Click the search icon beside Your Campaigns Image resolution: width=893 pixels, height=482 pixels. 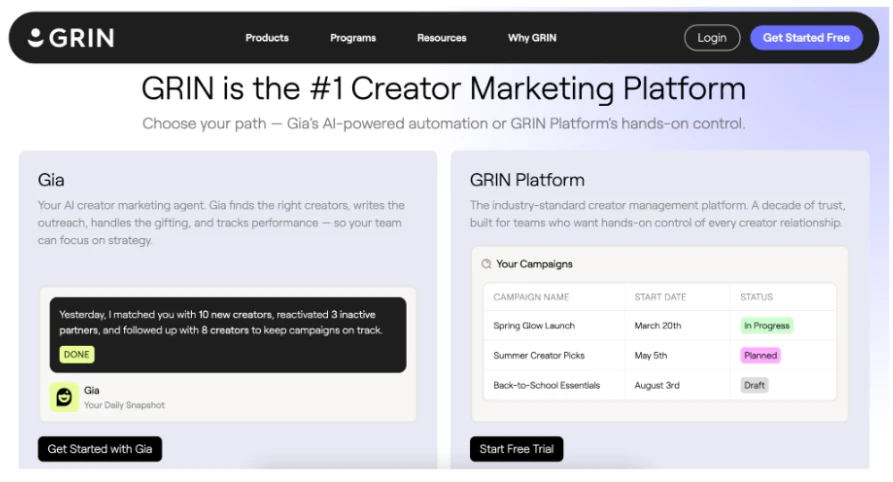(486, 264)
